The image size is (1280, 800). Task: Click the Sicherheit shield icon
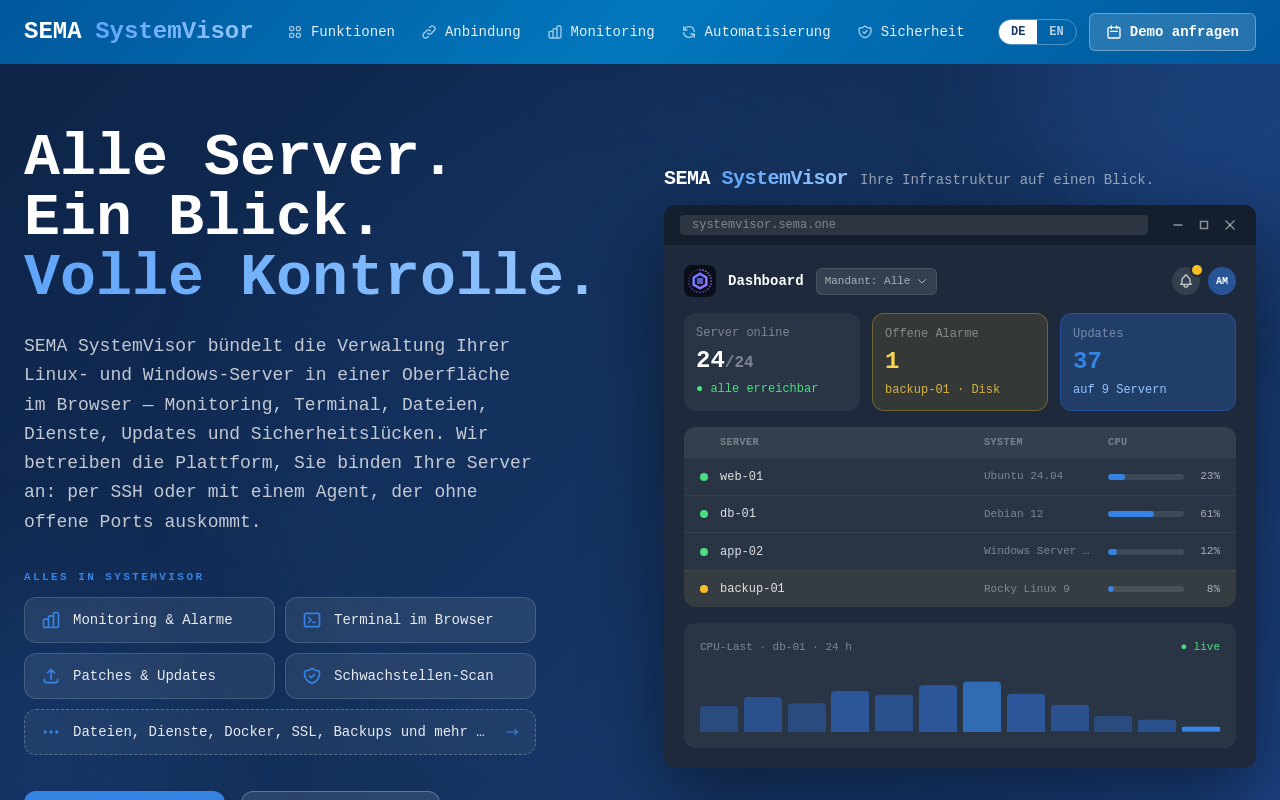pyautogui.click(x=865, y=32)
